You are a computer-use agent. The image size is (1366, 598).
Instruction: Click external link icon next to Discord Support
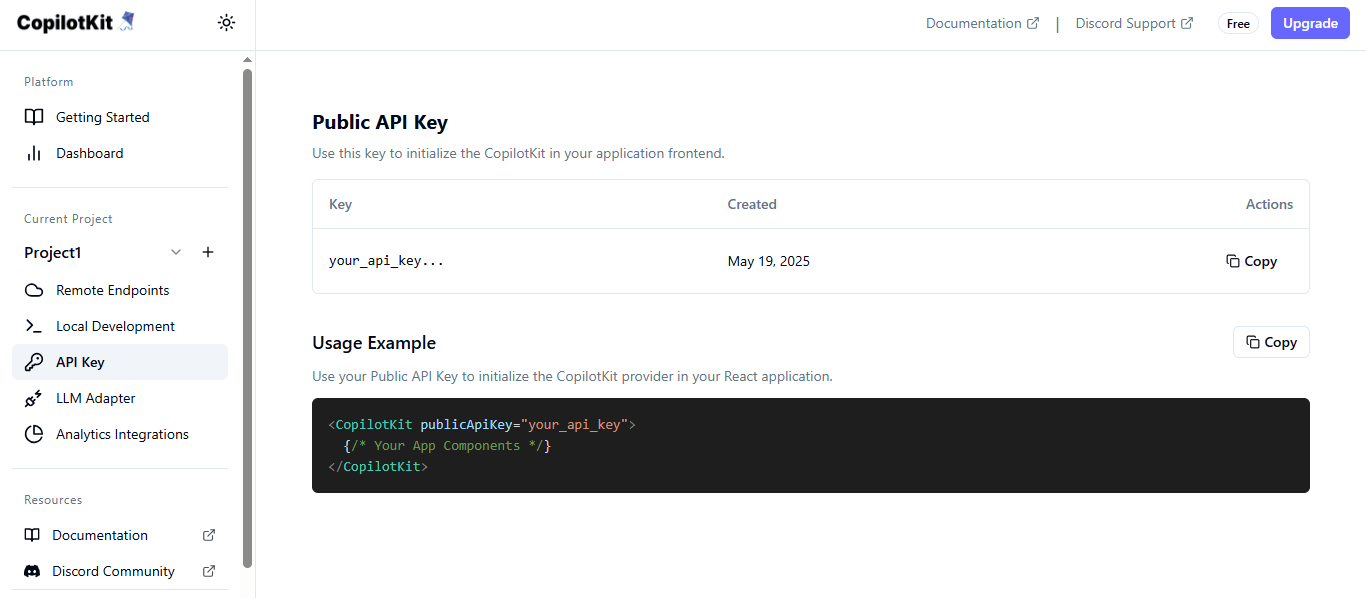1187,23
